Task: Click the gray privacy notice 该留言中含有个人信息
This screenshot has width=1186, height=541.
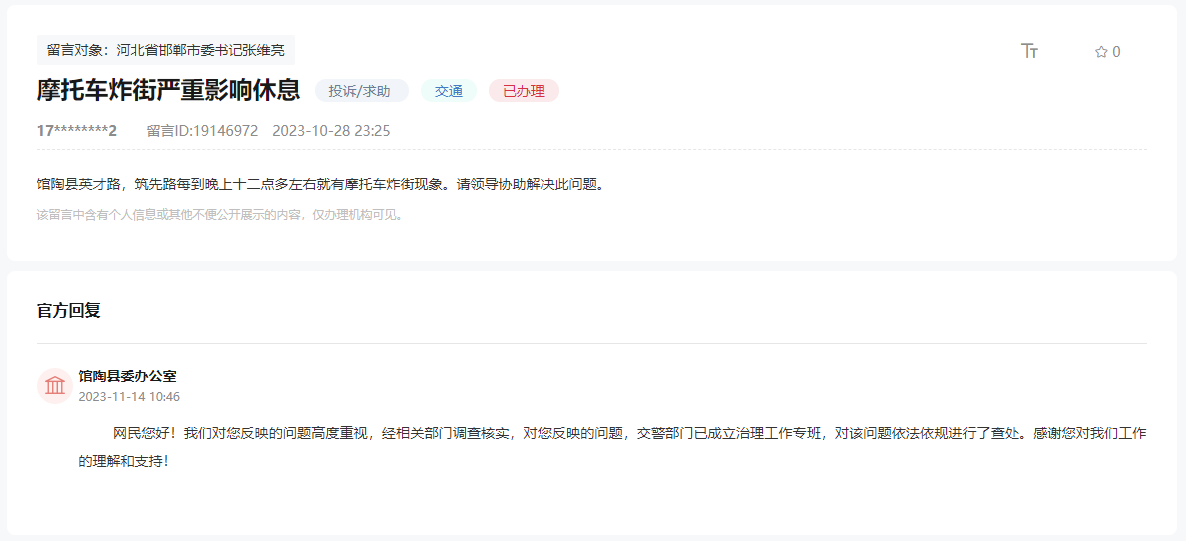Action: coord(221,215)
